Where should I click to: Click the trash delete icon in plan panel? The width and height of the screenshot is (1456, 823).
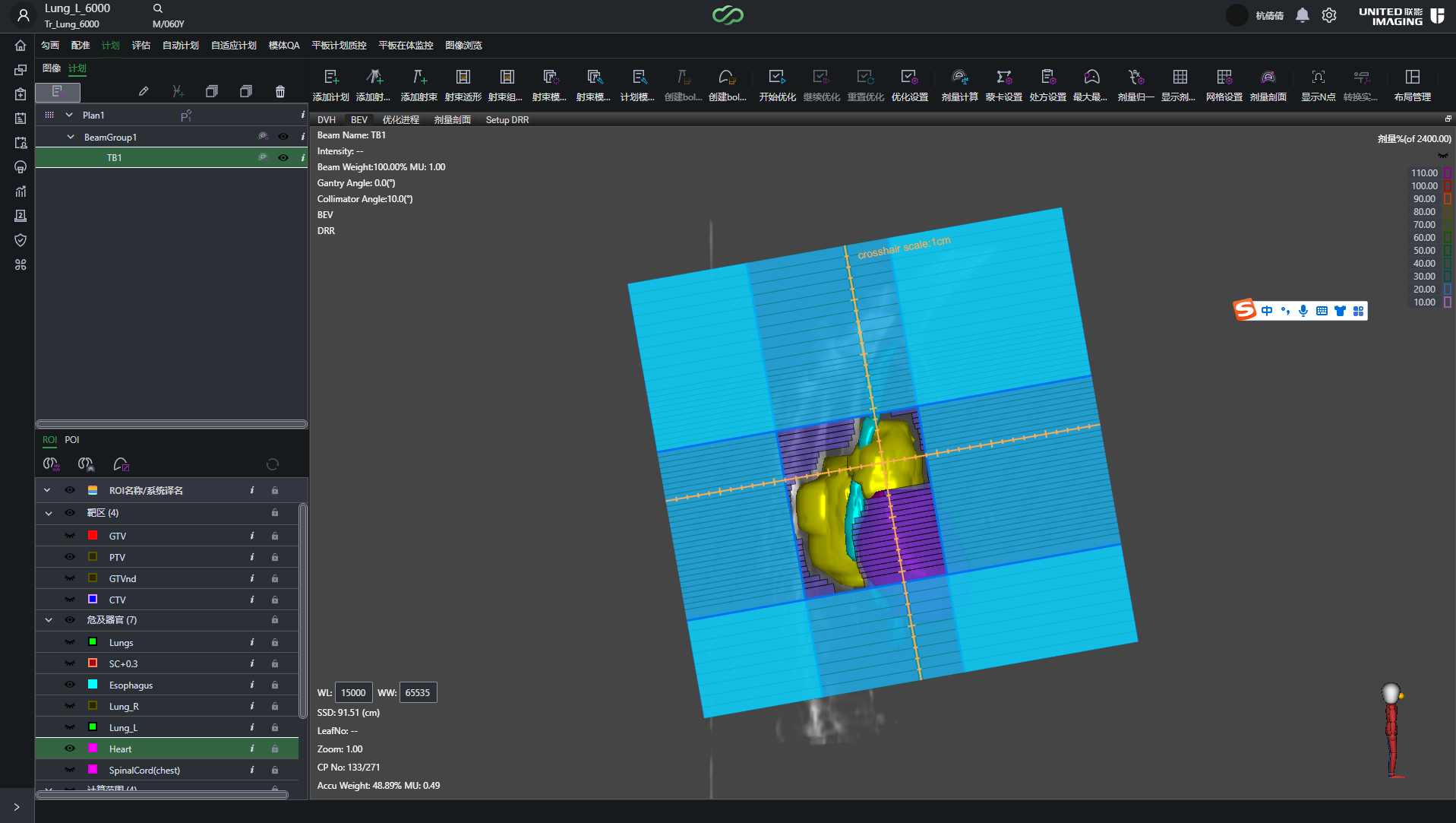pyautogui.click(x=280, y=91)
